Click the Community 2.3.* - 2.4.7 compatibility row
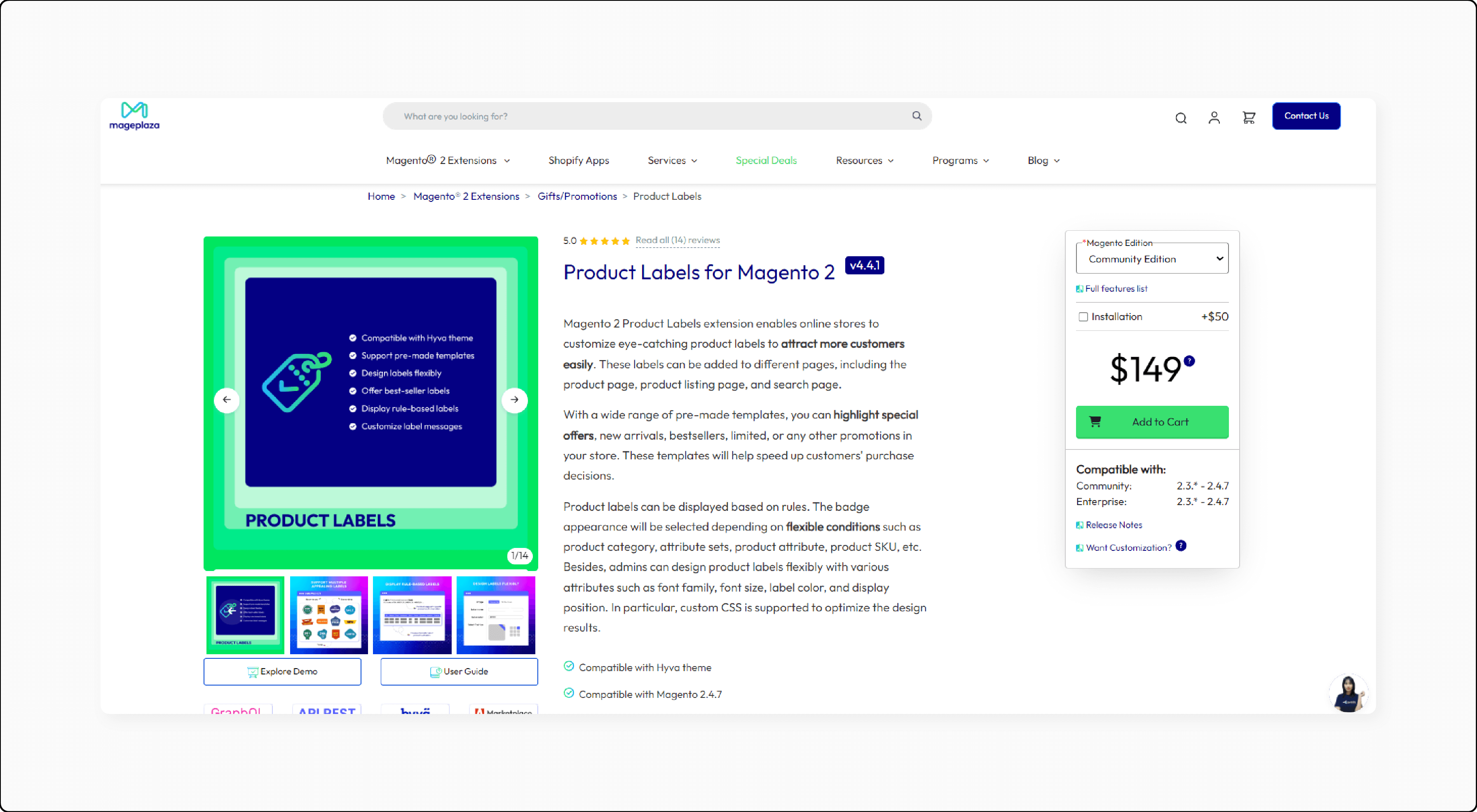The width and height of the screenshot is (1477, 812). [1152, 485]
